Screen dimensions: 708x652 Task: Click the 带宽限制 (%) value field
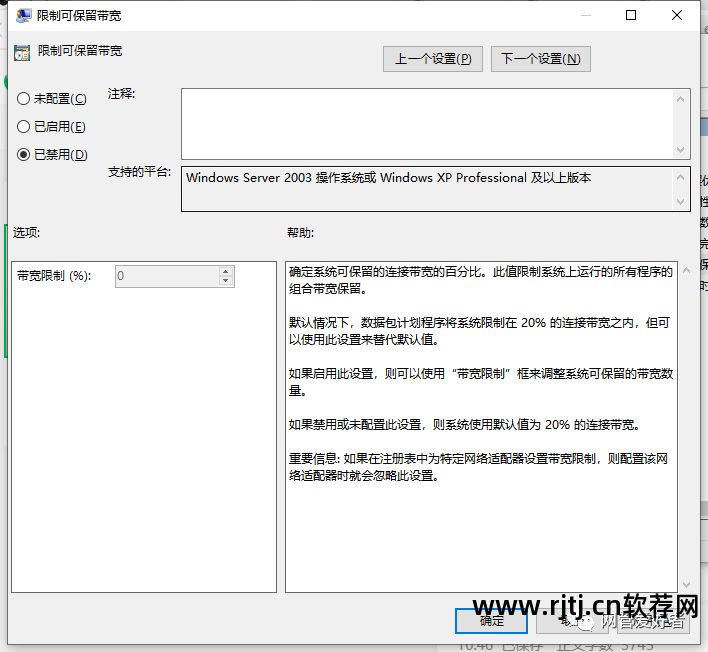click(167, 276)
